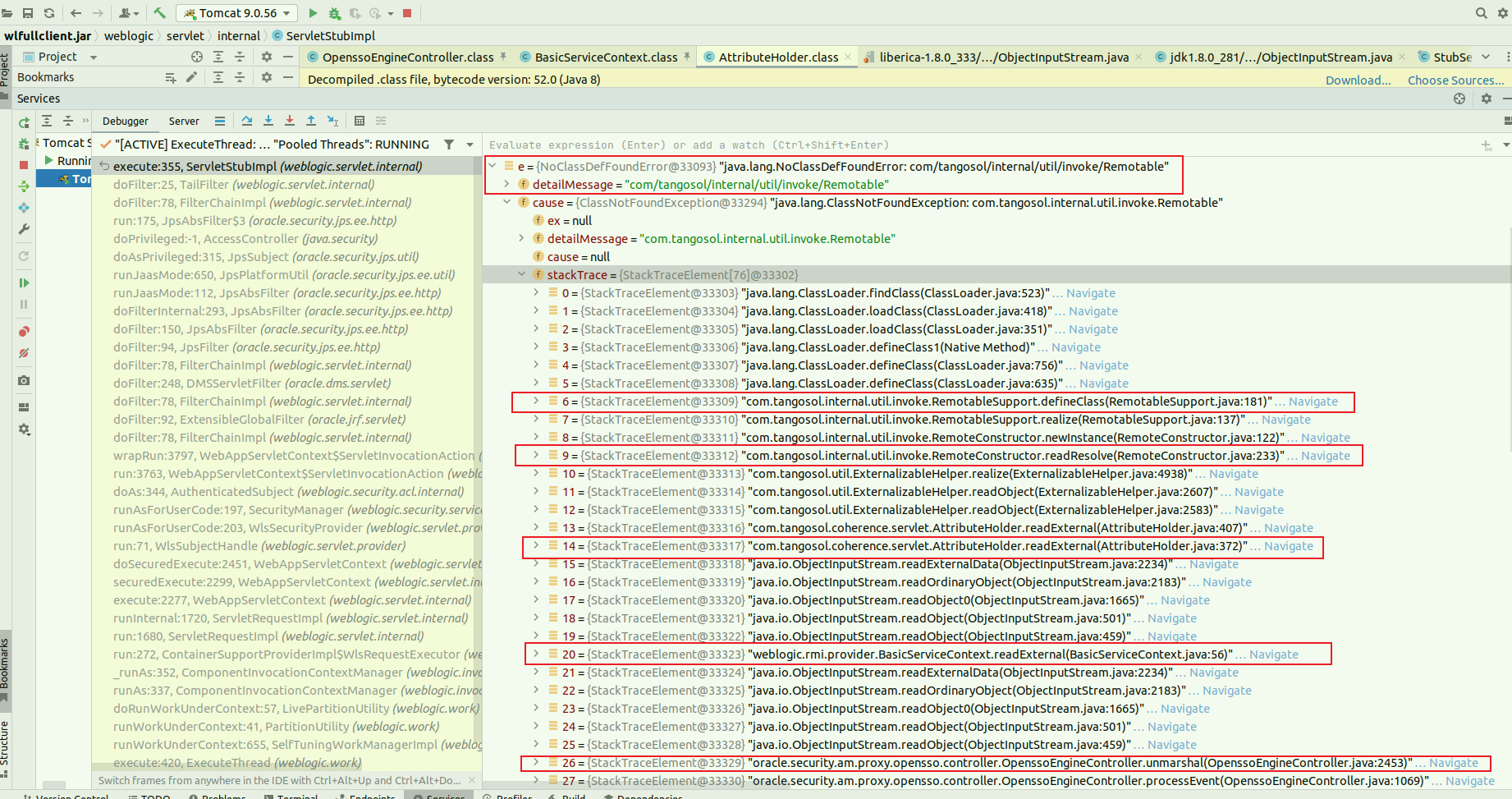Open the Bookmarks side stripe button
This screenshot has height=799, width=1512.
point(5,669)
